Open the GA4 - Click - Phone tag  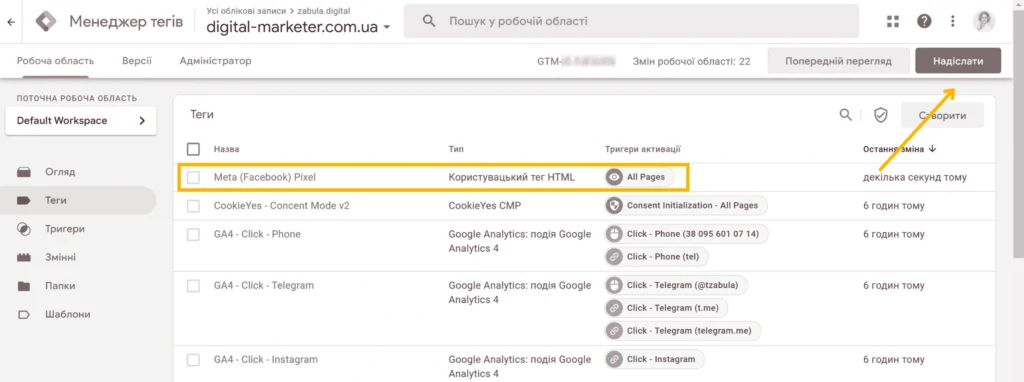pos(257,234)
